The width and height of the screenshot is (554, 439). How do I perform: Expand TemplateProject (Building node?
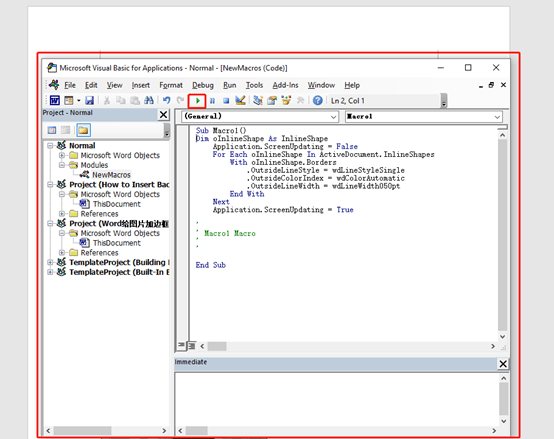51,262
